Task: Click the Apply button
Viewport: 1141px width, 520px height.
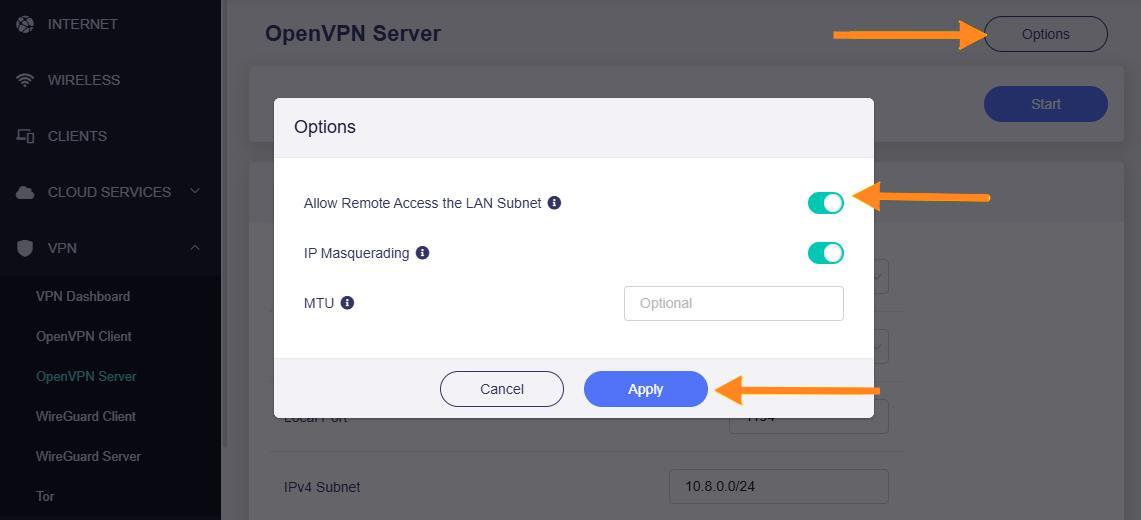Action: click(645, 389)
